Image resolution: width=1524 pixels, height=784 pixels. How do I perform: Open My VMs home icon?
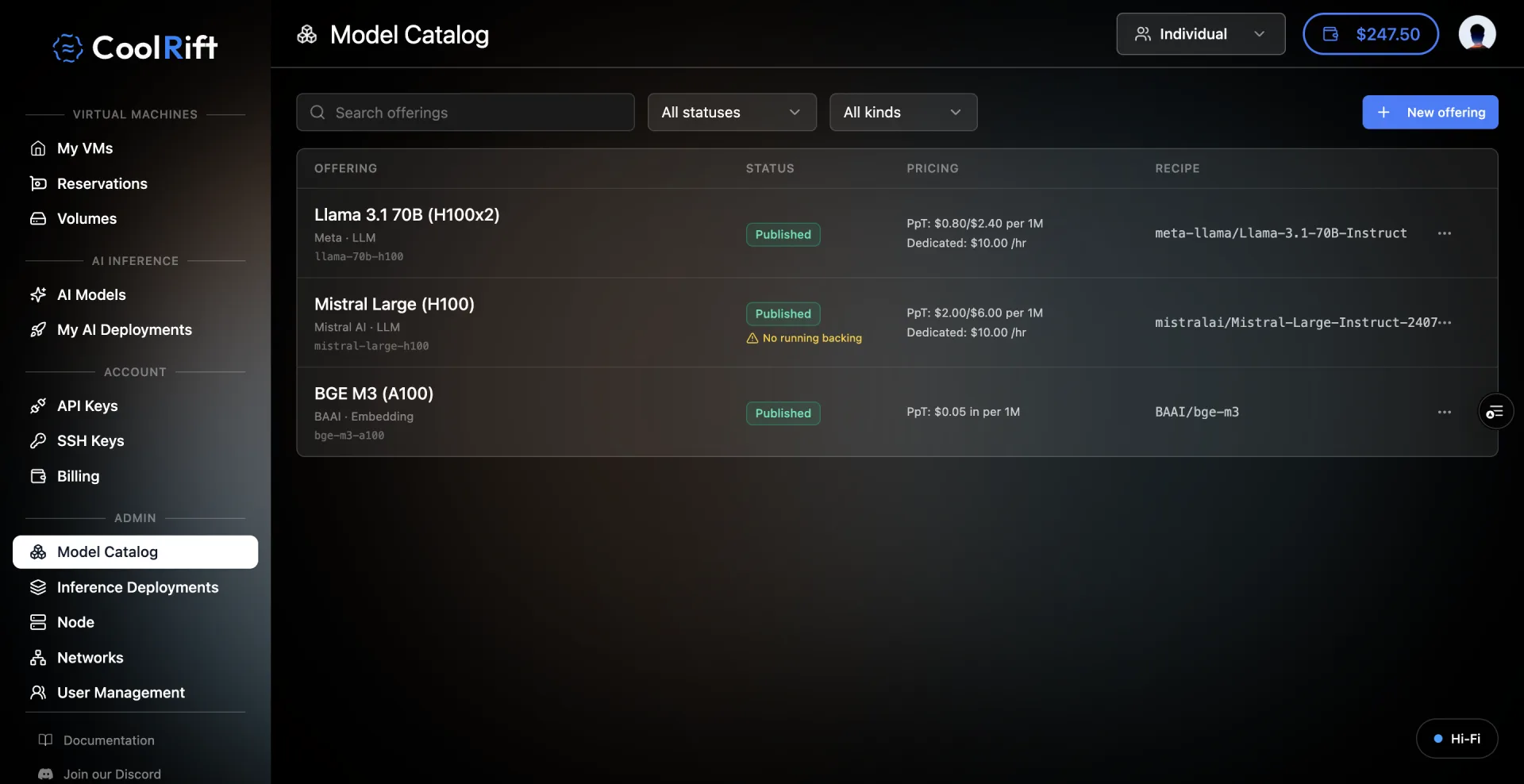38,148
